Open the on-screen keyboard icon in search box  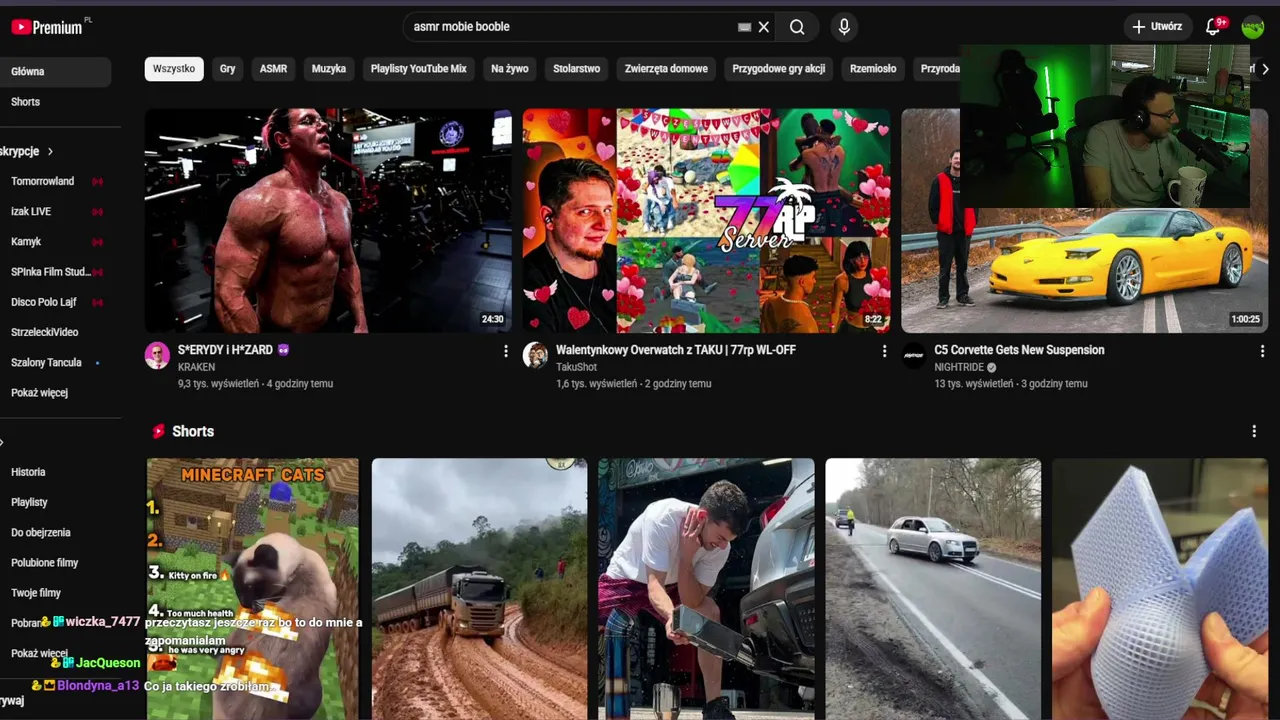pyautogui.click(x=744, y=27)
